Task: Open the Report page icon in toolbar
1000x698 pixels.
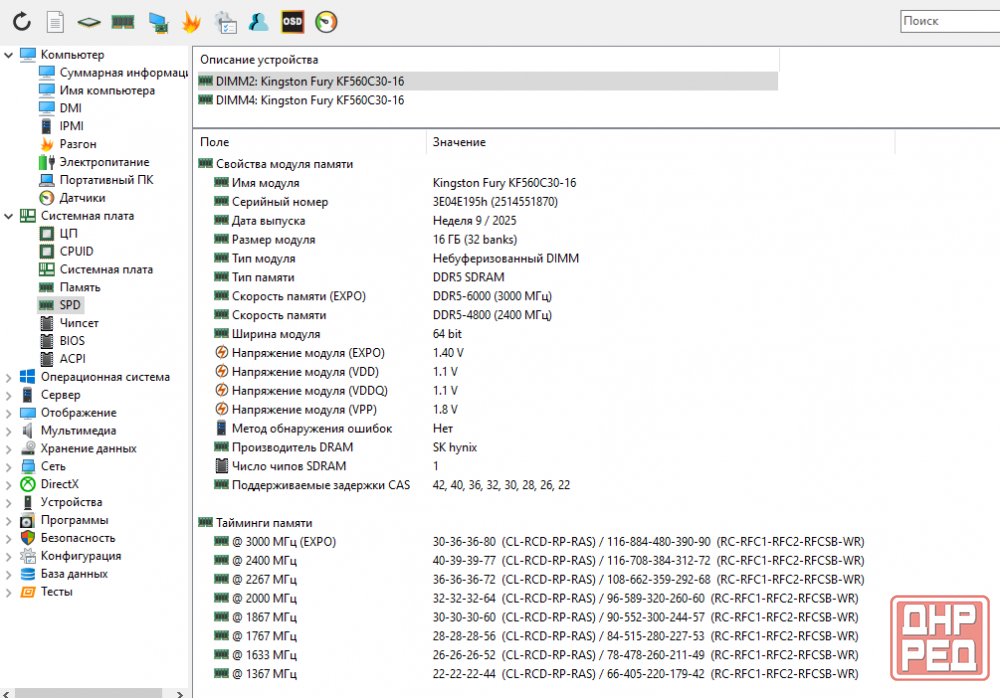Action: click(55, 22)
